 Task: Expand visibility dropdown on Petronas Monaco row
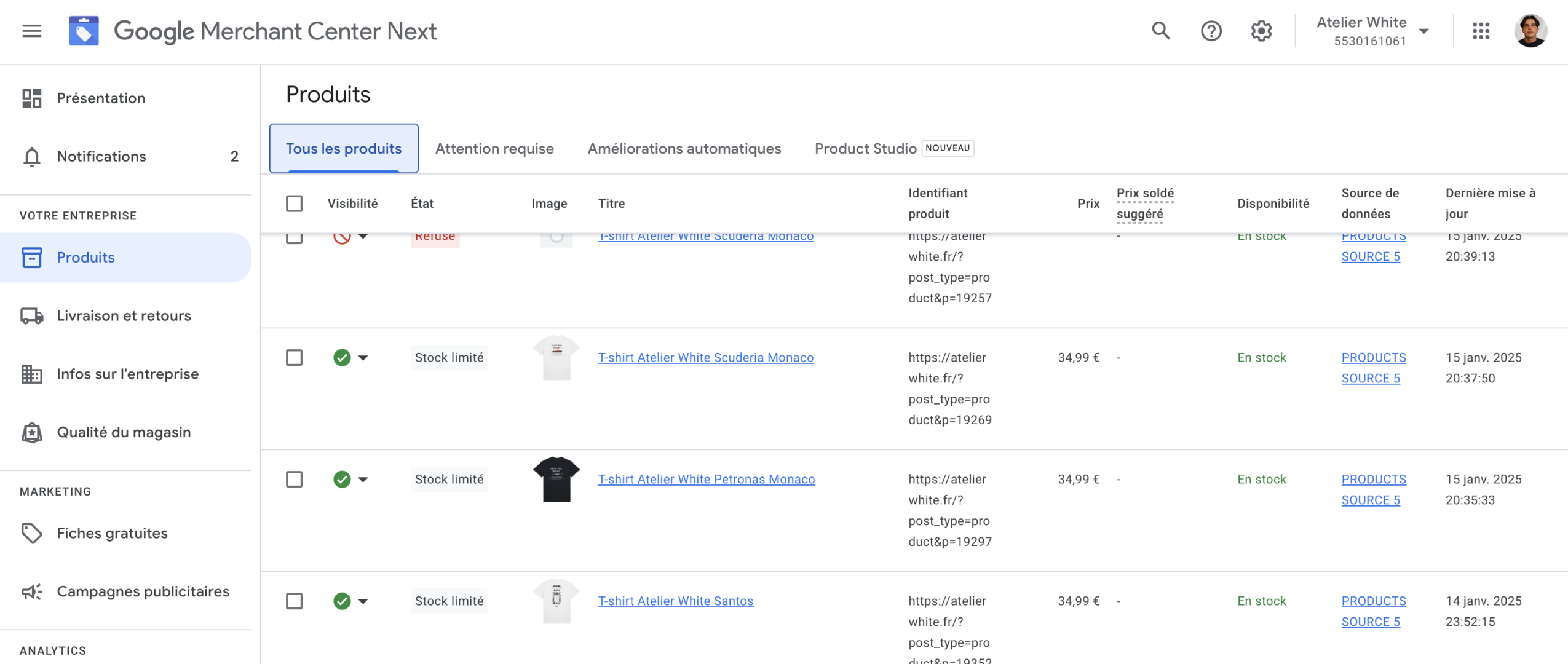click(x=363, y=480)
